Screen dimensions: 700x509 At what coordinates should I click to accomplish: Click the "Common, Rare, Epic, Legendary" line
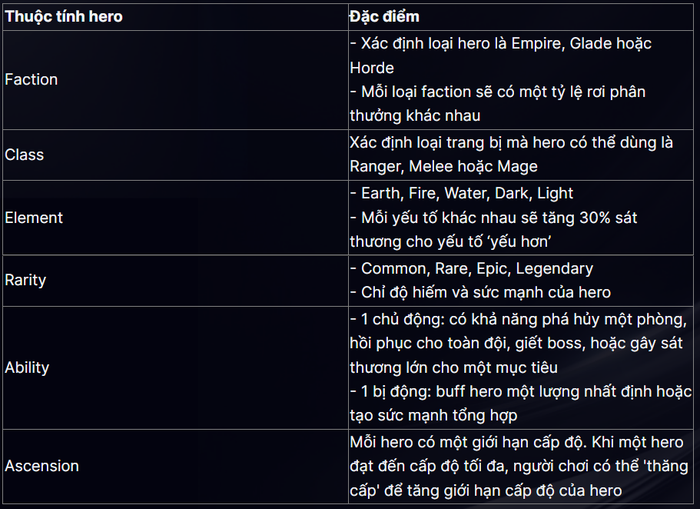coord(471,268)
